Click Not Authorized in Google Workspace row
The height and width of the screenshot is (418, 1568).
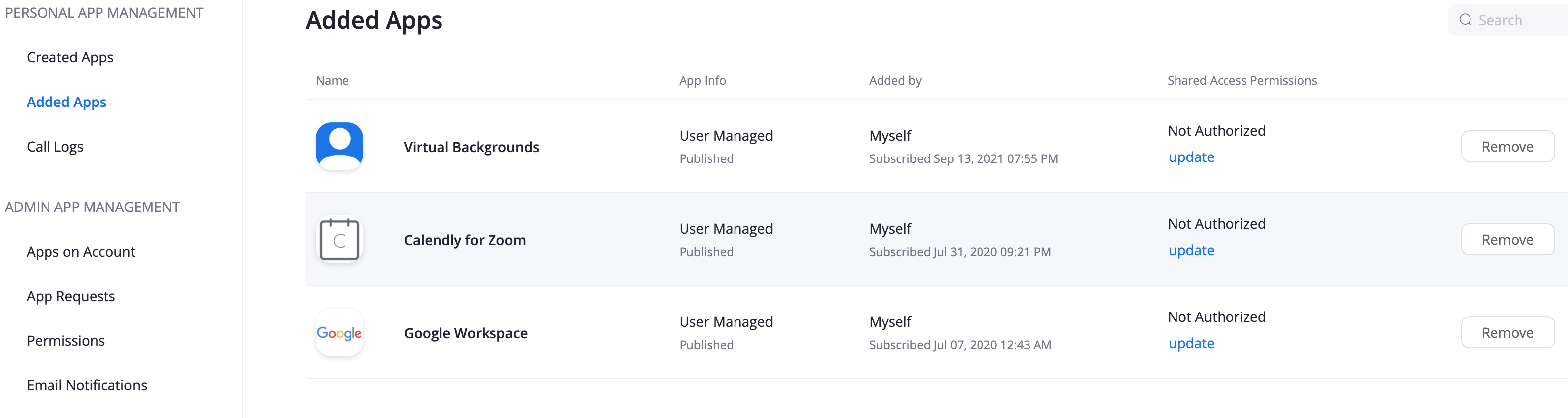coord(1216,317)
